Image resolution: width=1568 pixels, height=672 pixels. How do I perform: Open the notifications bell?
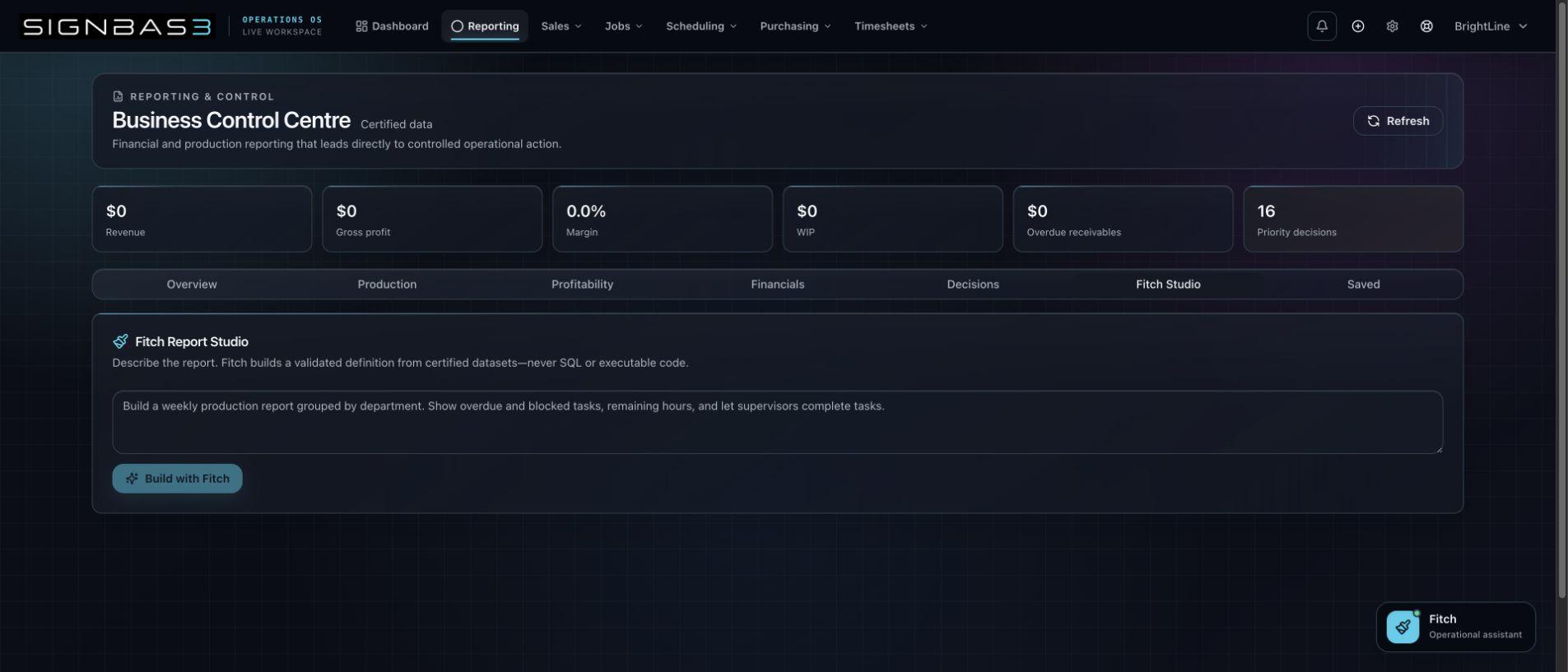(1321, 26)
